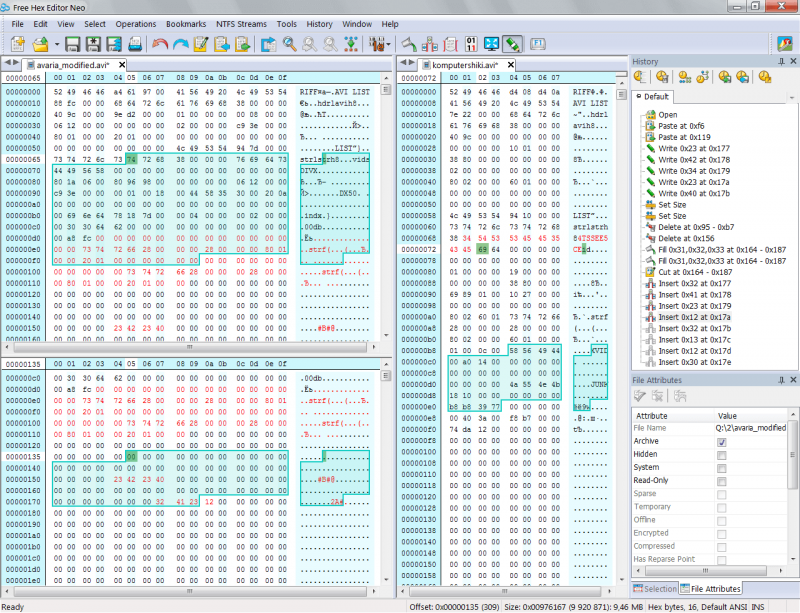This screenshot has height=613, width=800.
Task: Click the Export toolbar icon
Action: pos(268,44)
